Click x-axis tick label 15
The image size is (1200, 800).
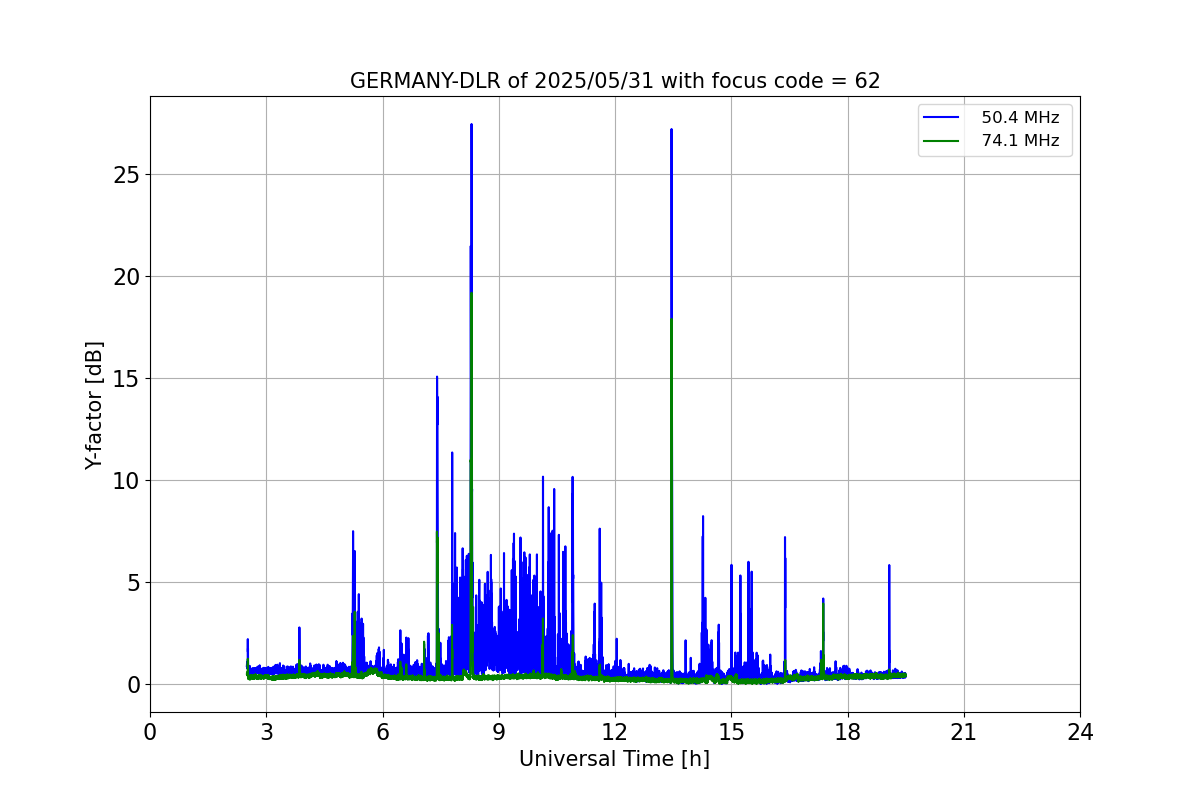tap(731, 732)
